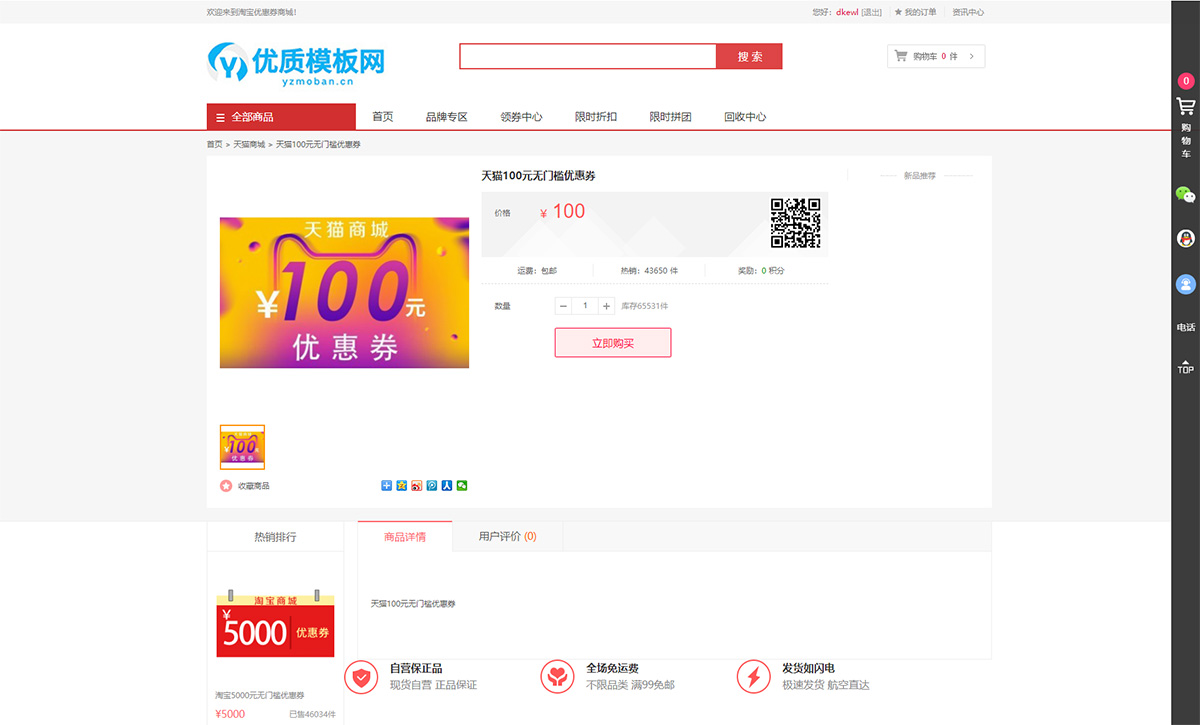
Task: Open WeChat contact in right sidebar
Action: [x=1185, y=195]
